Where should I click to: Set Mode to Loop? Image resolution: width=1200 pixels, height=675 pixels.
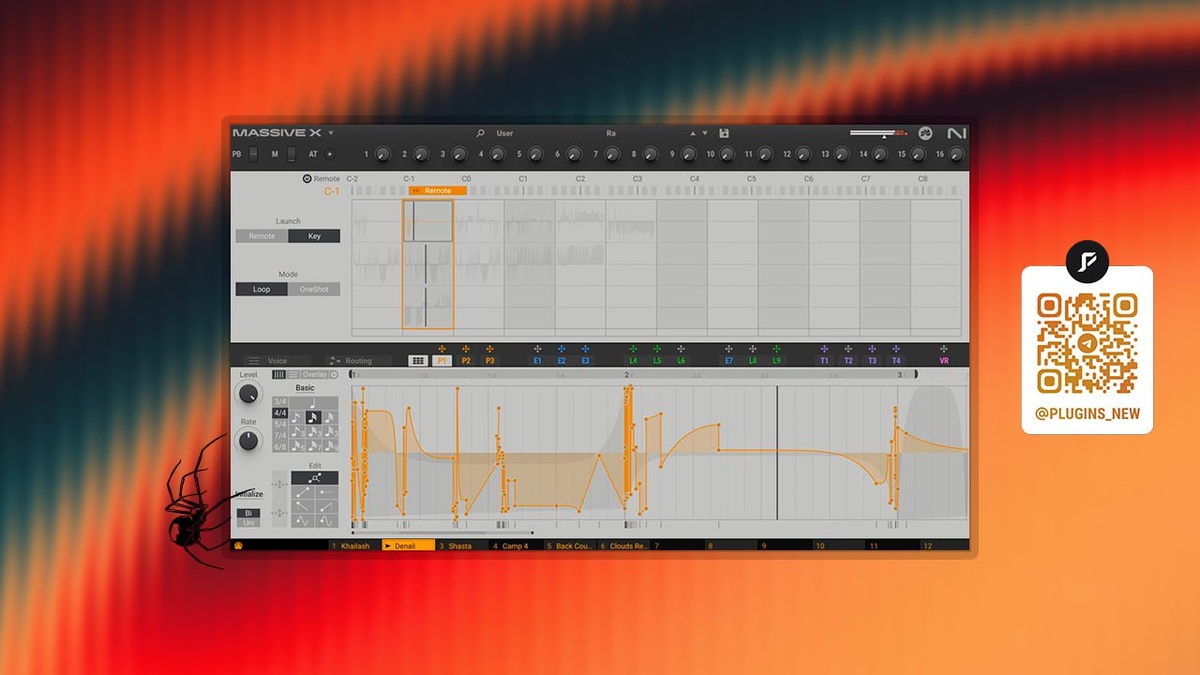coord(261,289)
